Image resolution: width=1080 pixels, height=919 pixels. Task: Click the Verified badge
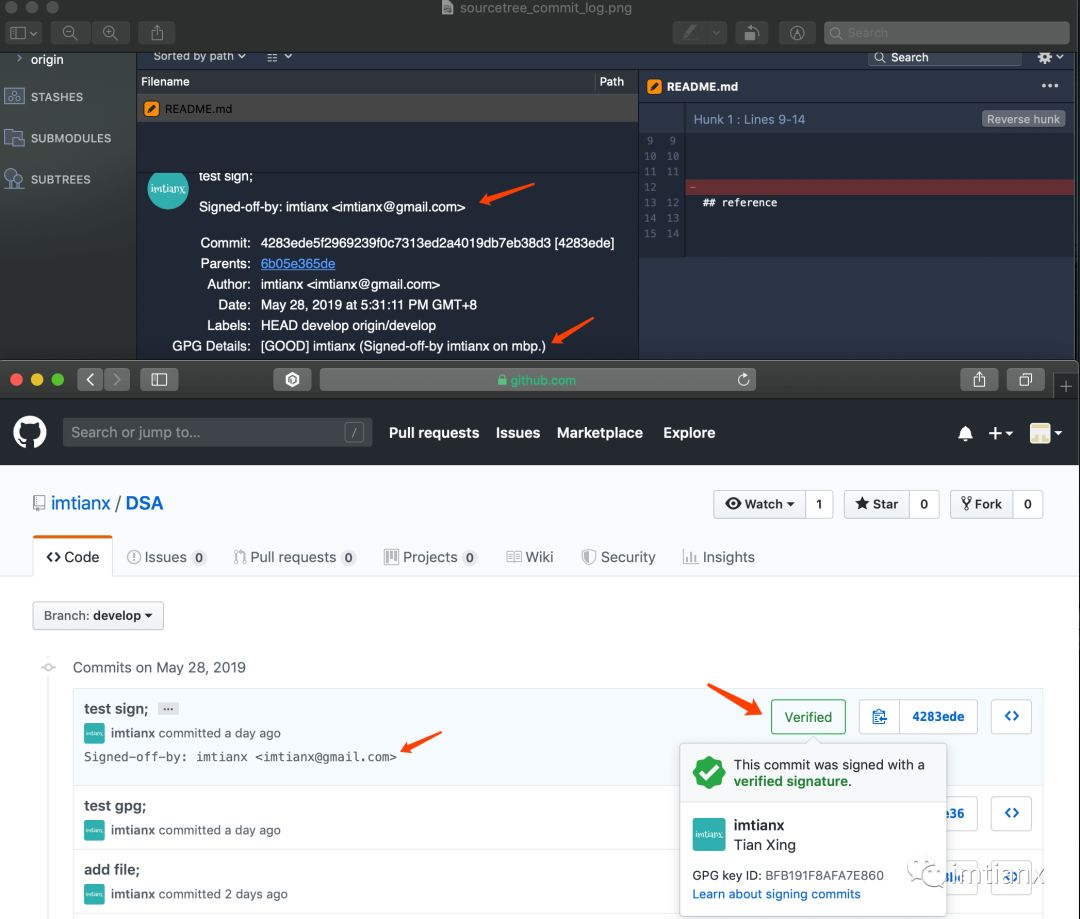tap(808, 716)
